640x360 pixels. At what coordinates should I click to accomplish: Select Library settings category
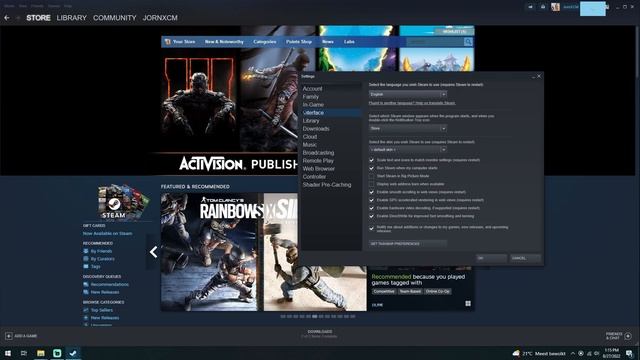click(311, 121)
